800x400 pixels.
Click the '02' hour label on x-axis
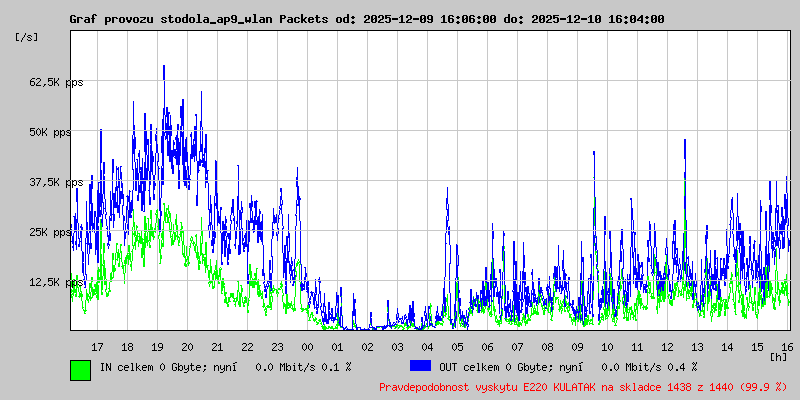click(367, 347)
